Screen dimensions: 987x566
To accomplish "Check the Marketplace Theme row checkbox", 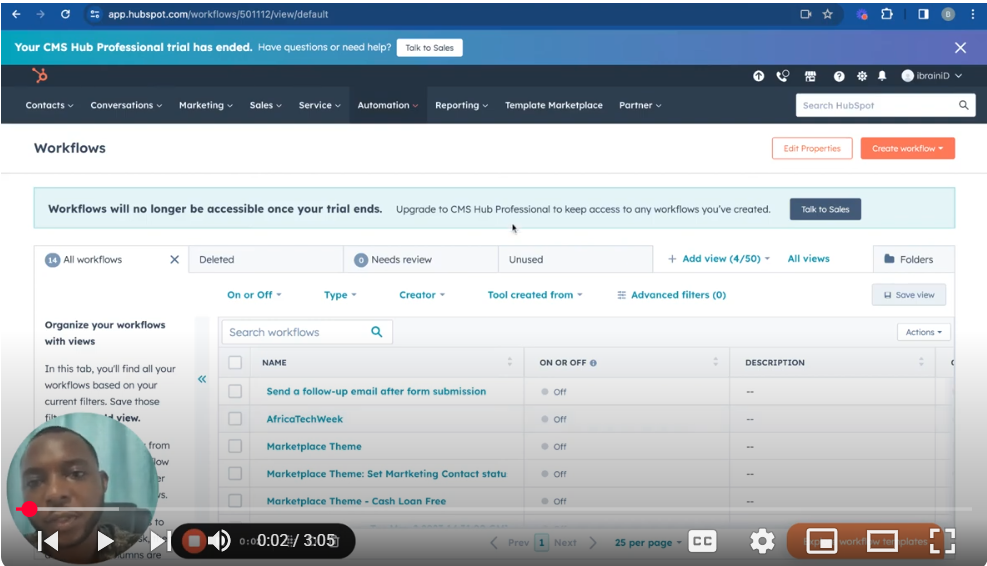I will [235, 446].
